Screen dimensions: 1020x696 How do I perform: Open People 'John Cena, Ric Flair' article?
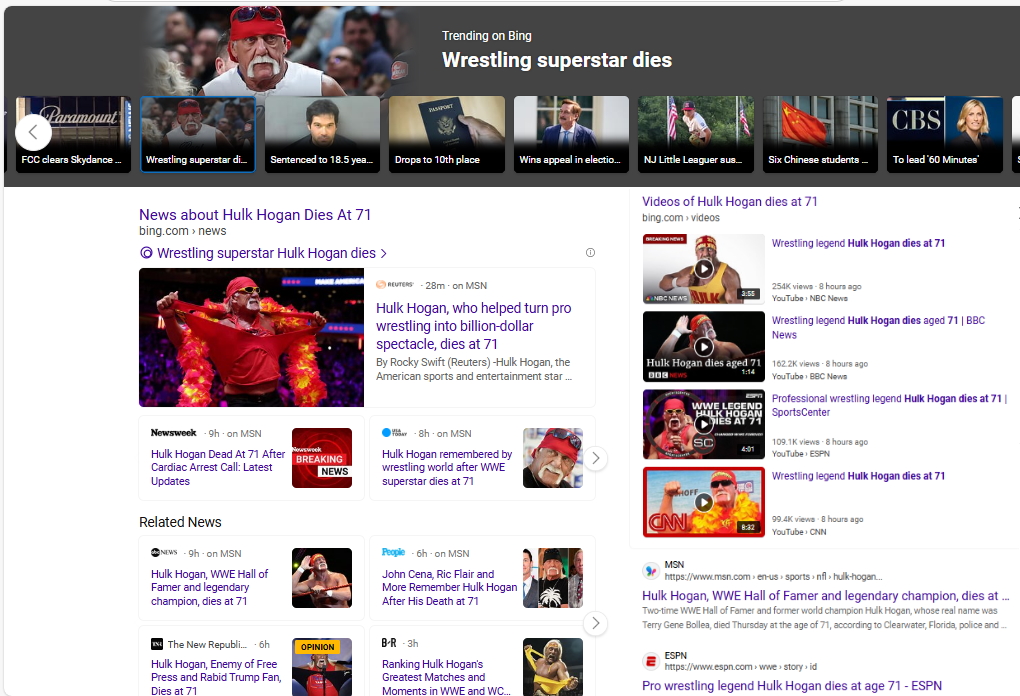tap(450, 587)
